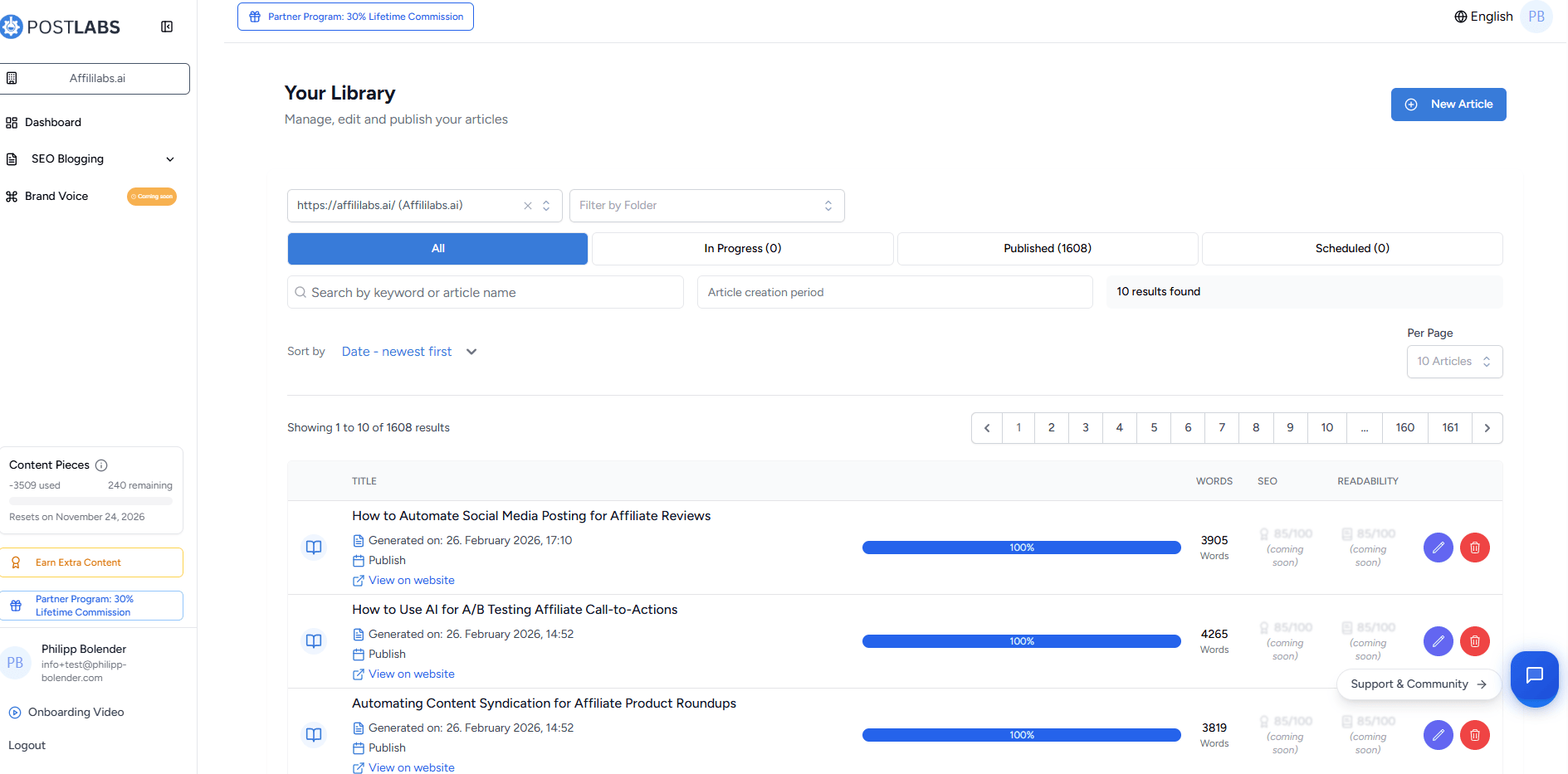Open the Filter by Folder dropdown
This screenshot has height=774, width=1568.
[x=706, y=206]
